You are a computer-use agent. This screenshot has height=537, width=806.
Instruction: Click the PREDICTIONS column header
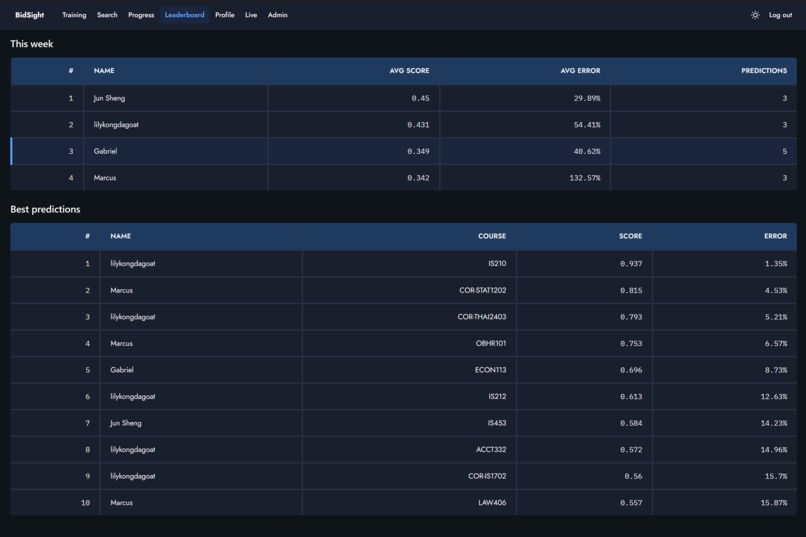pyautogui.click(x=764, y=71)
